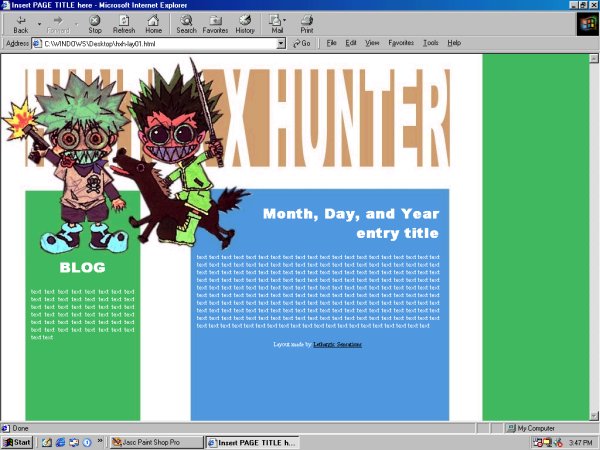Refresh the current page

point(124,24)
